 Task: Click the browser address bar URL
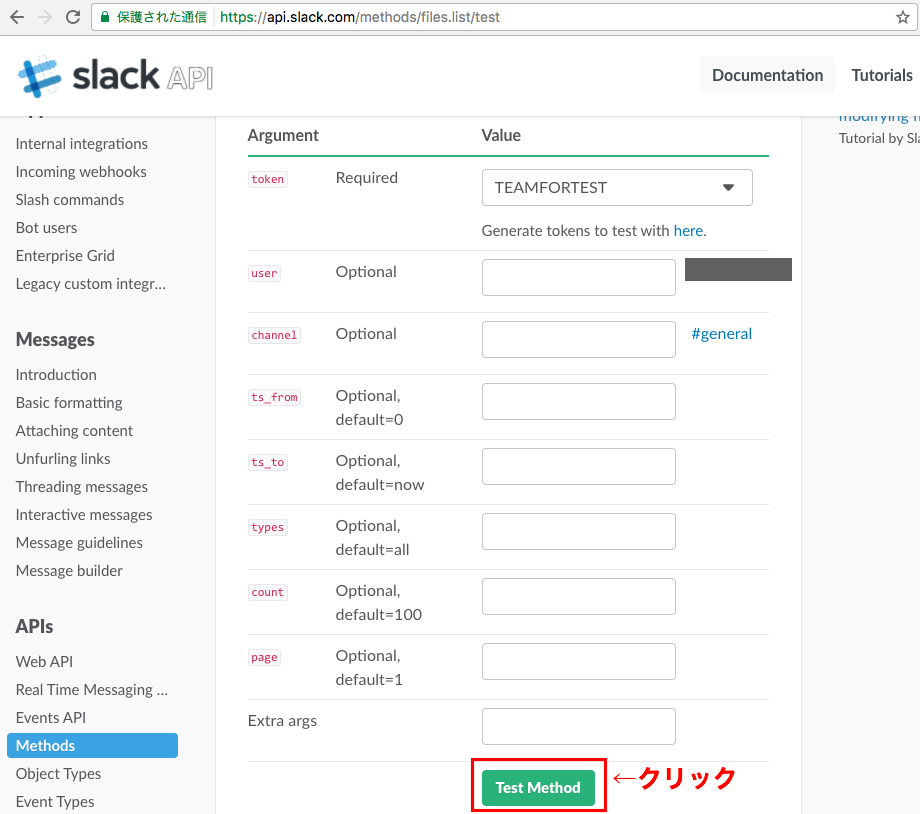[x=360, y=17]
